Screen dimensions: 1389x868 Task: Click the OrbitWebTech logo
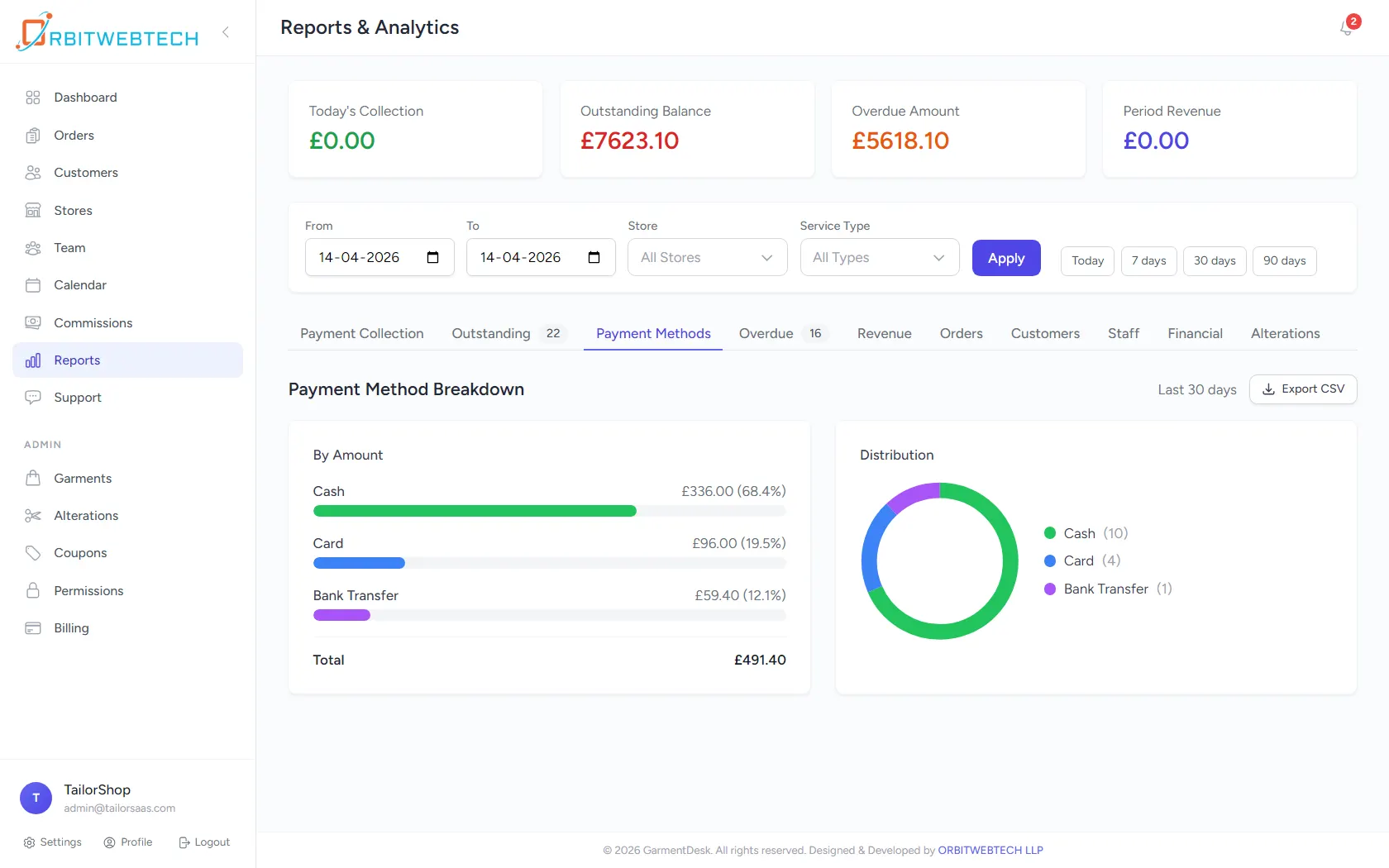(x=107, y=32)
